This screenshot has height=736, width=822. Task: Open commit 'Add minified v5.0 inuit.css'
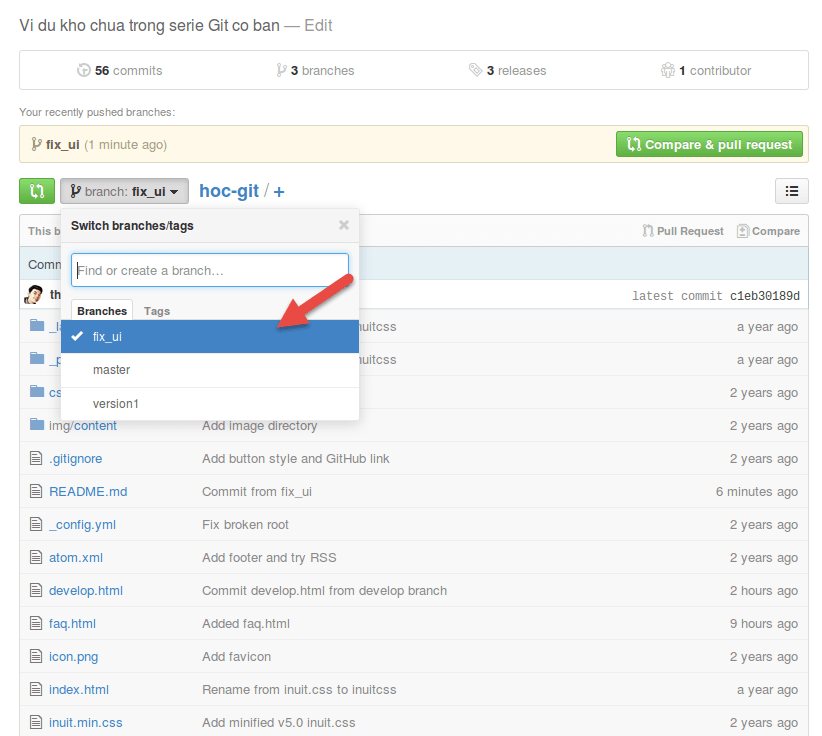point(279,723)
